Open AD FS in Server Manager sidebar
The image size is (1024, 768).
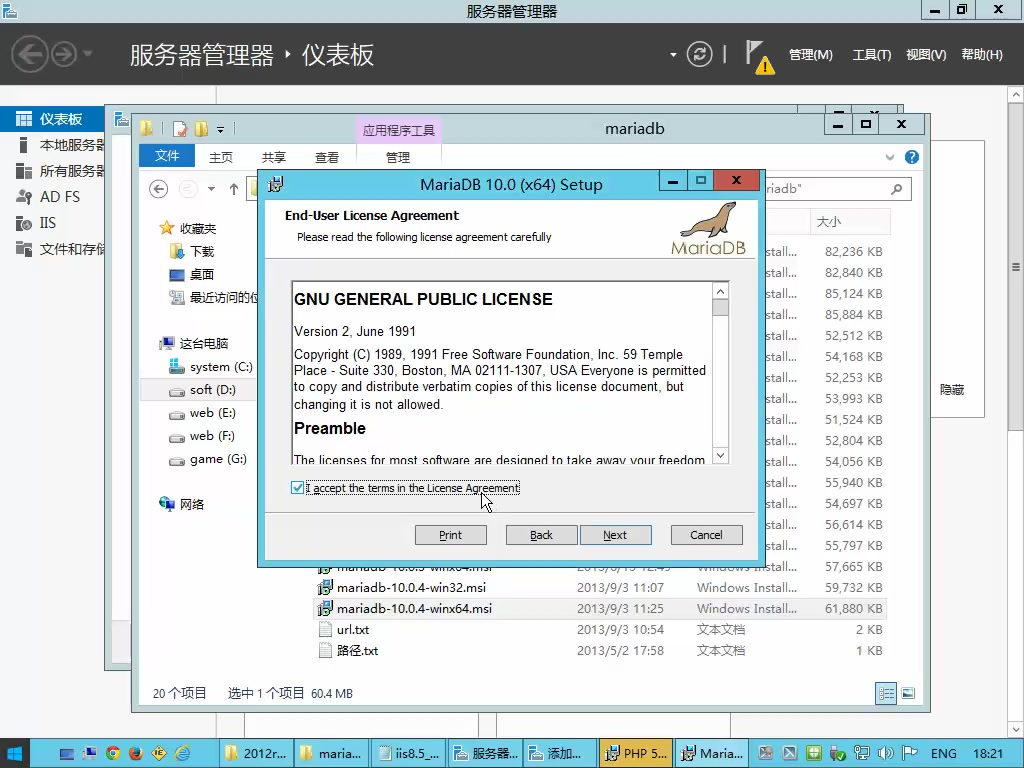[x=52, y=197]
